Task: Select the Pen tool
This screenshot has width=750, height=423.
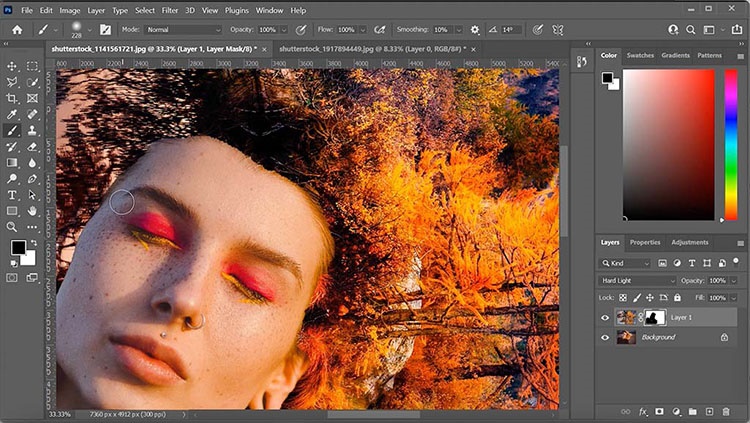Action: pos(32,179)
